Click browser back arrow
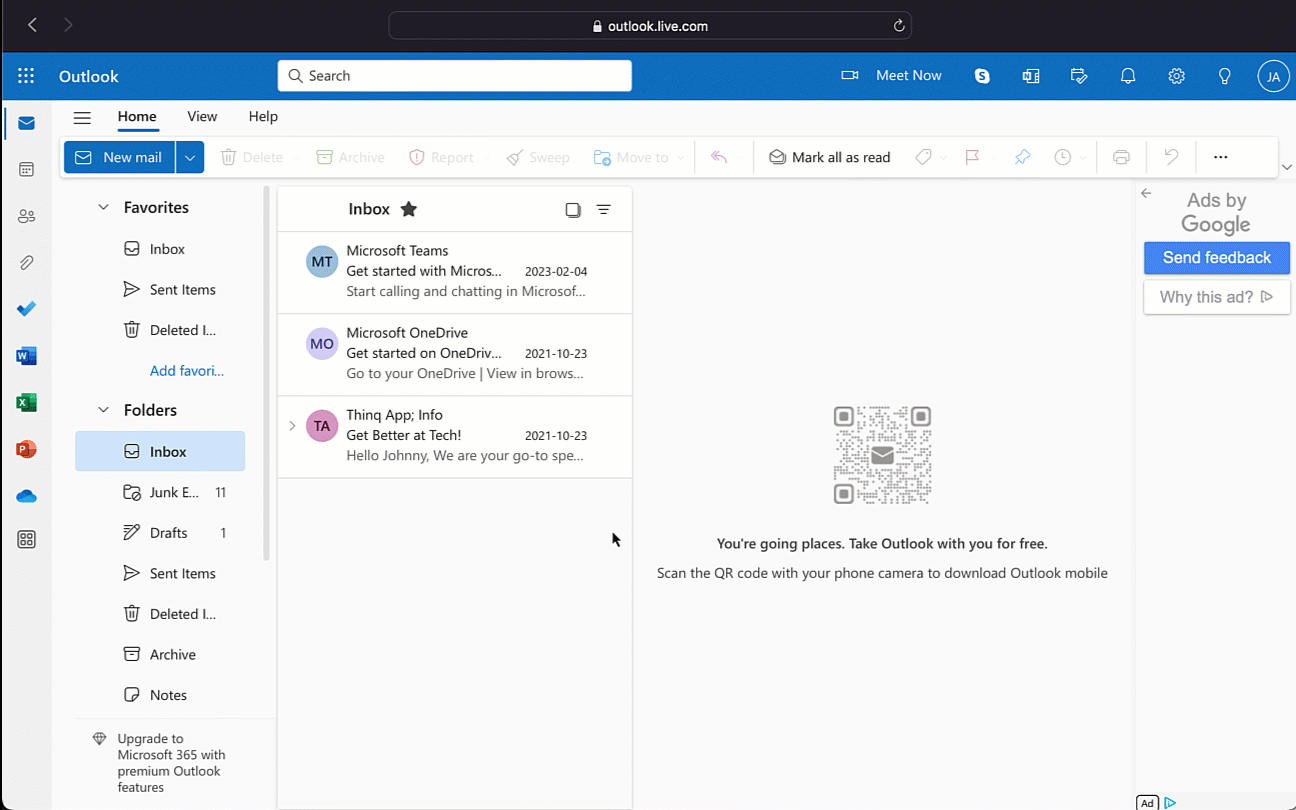Screen dimensions: 1296x810 (32, 25)
